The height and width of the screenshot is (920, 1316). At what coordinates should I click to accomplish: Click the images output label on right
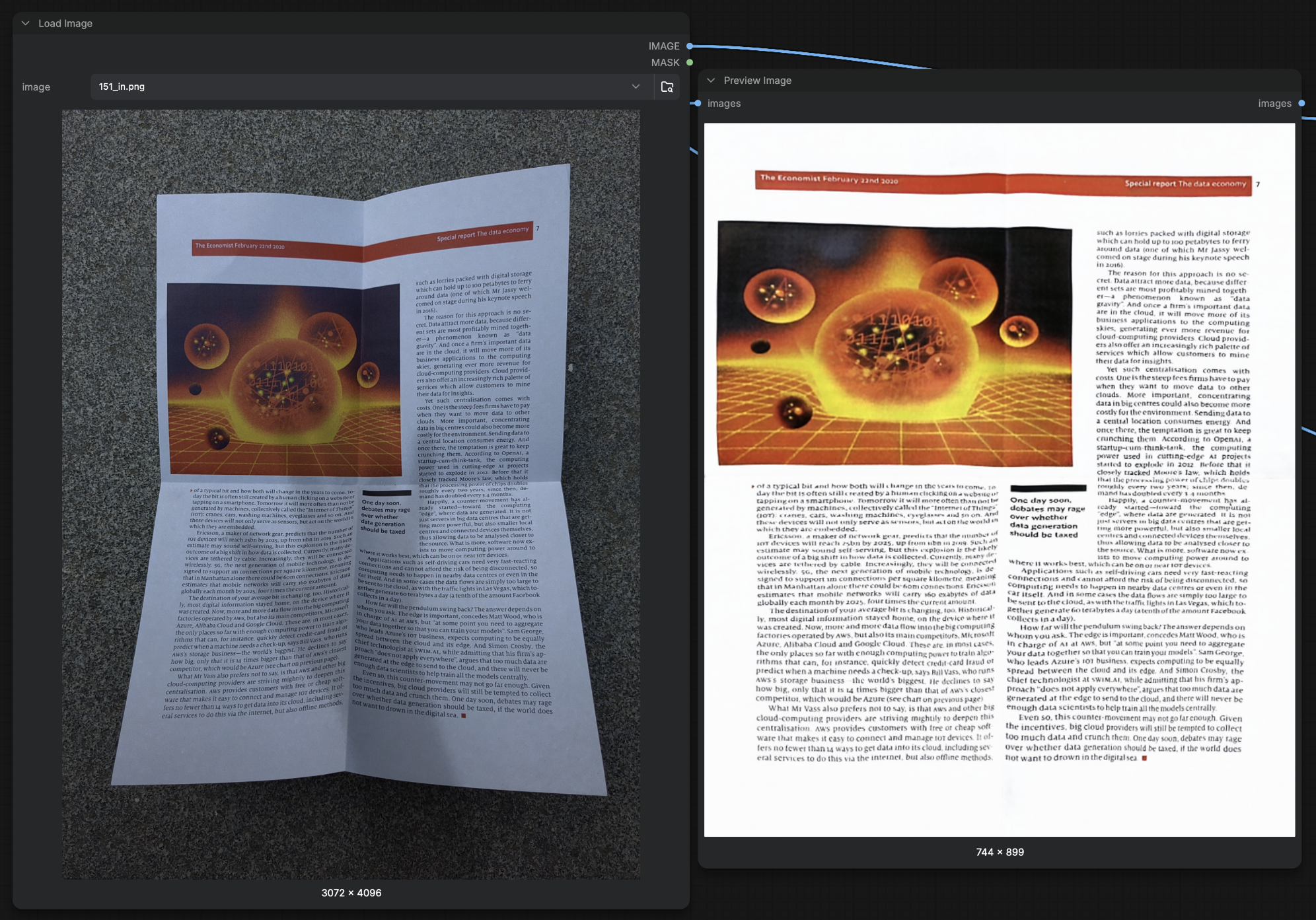1274,103
